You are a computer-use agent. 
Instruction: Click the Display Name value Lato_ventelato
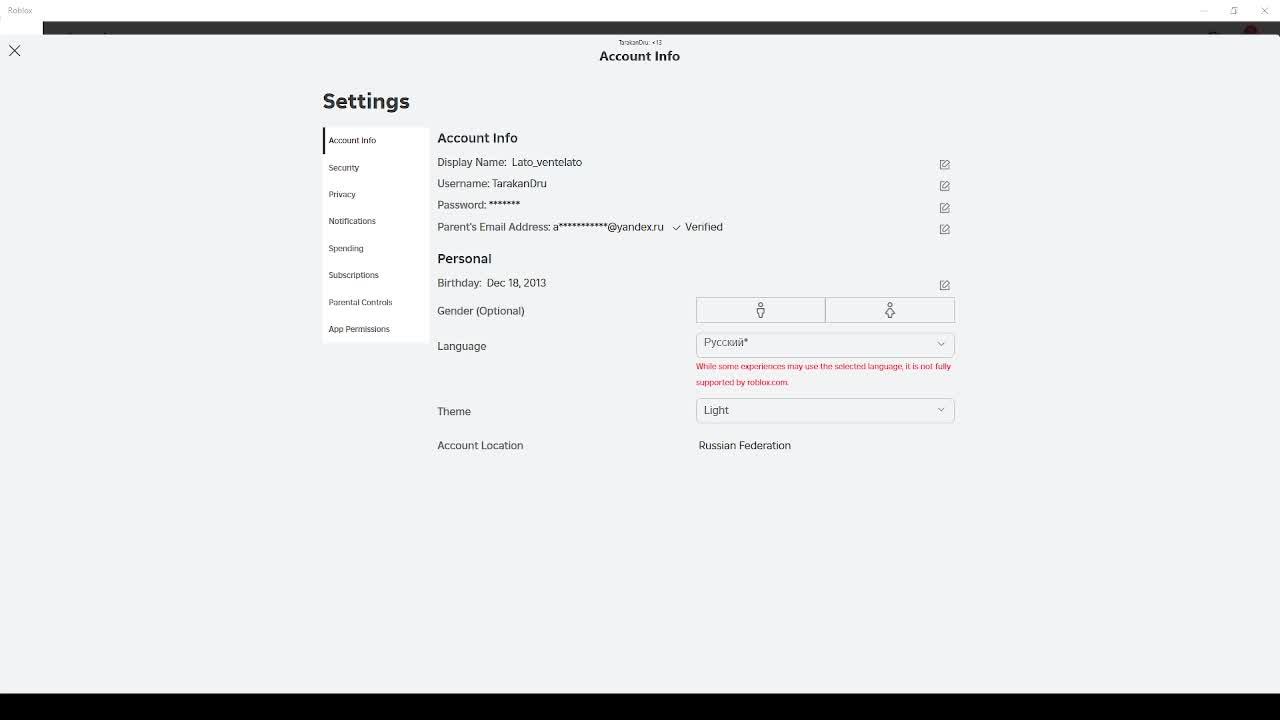click(546, 162)
